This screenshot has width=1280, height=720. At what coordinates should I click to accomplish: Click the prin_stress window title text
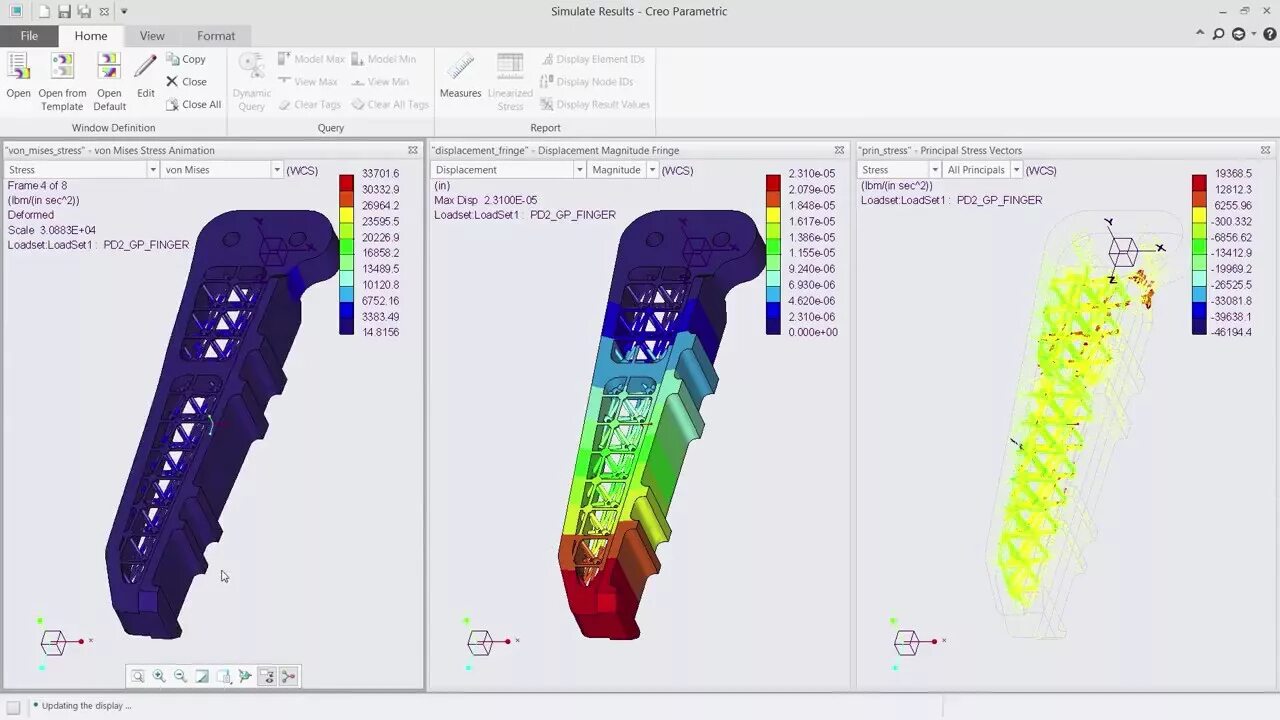(940, 150)
